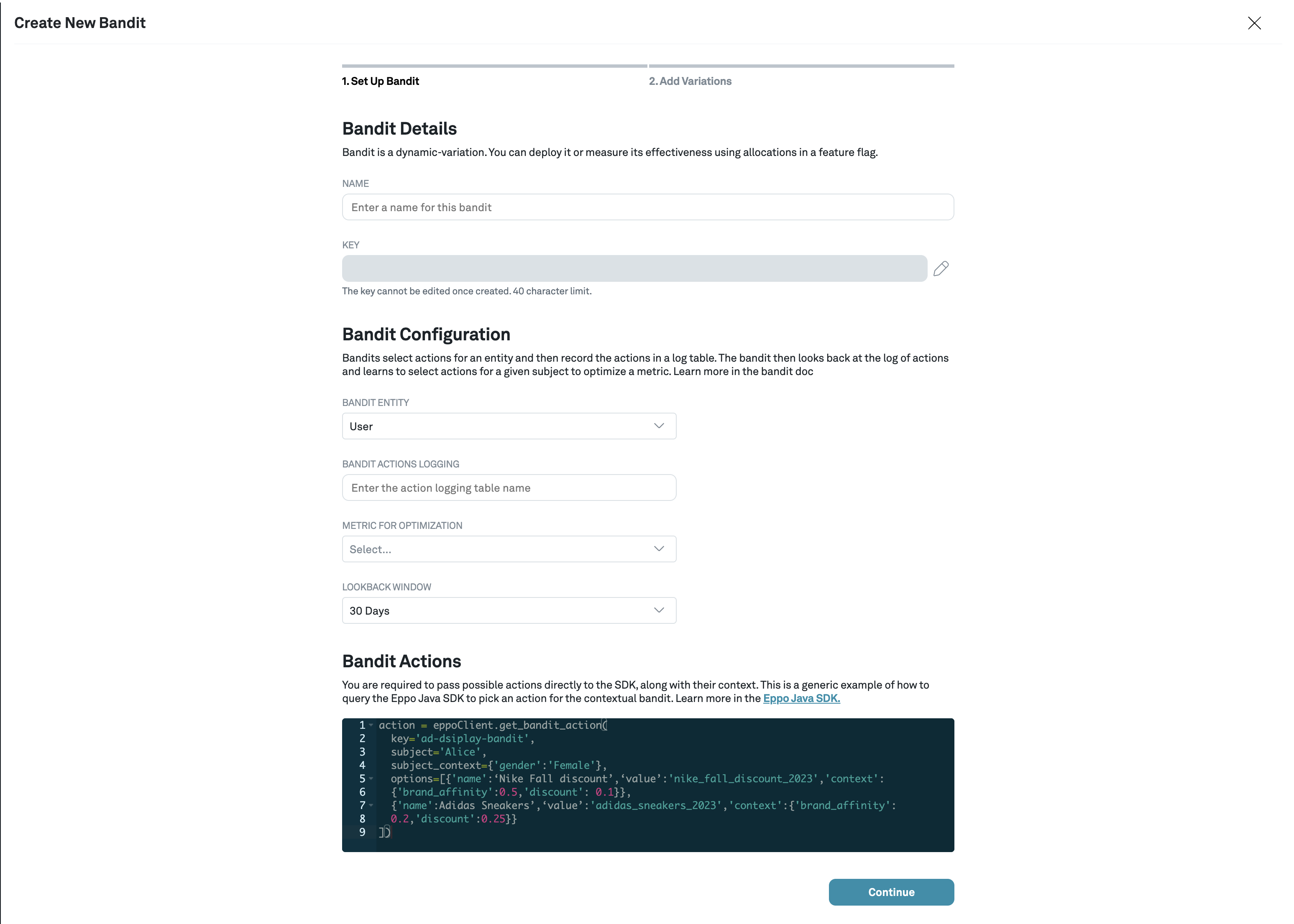Switch to the Set Up Bandit step
Screen dimensions: 1294x924
click(380, 82)
